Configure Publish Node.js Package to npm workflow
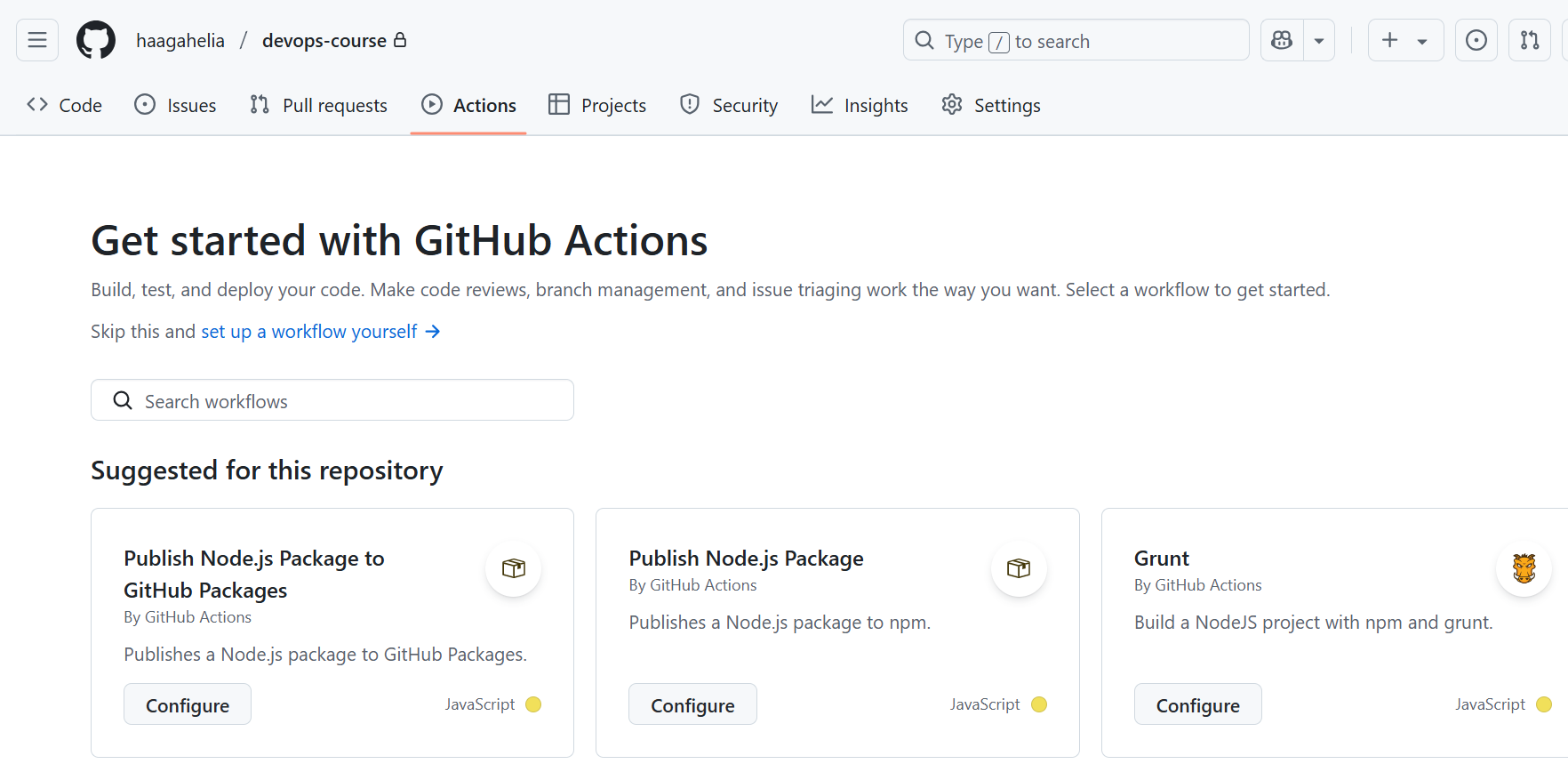 [x=692, y=704]
